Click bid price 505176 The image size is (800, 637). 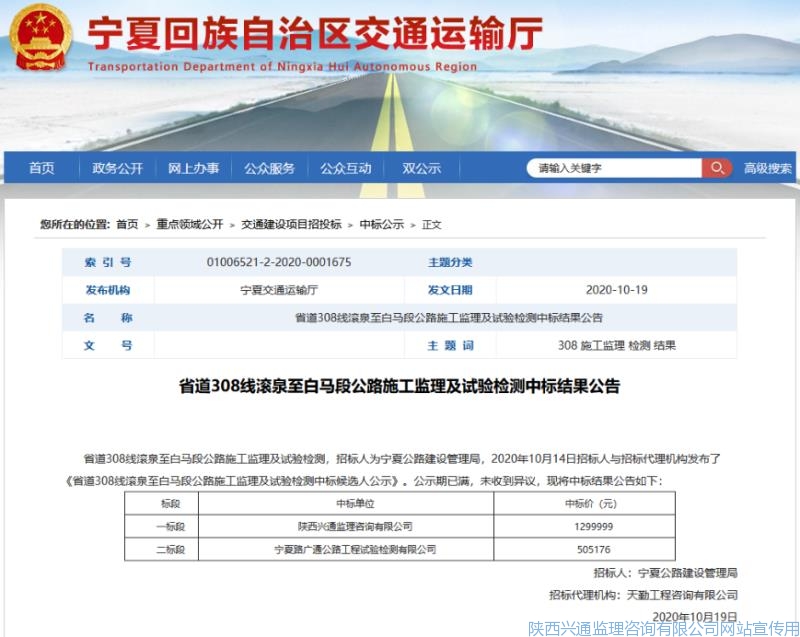593,549
